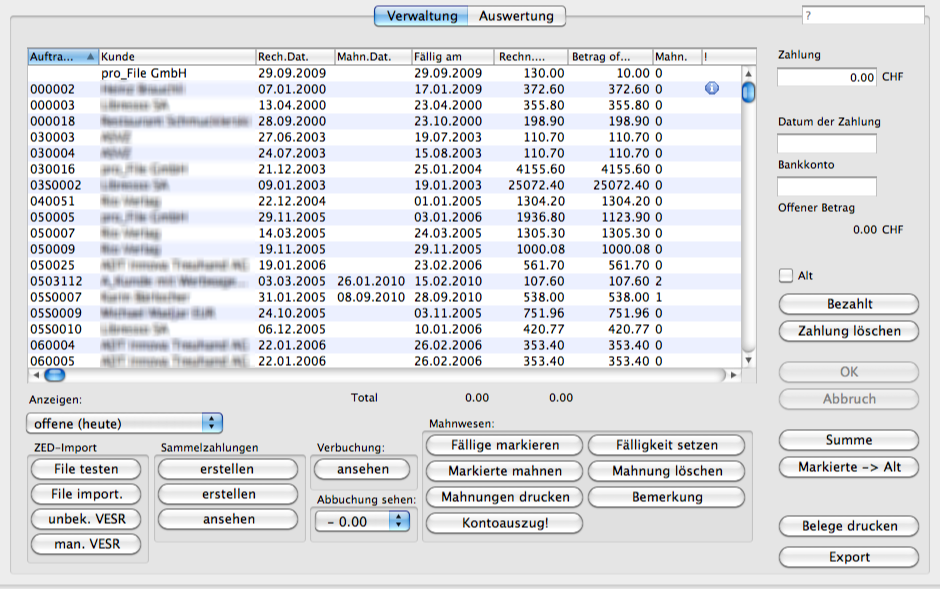
Task: Click the horizontal scrollbar right arrow
Action: coord(735,375)
